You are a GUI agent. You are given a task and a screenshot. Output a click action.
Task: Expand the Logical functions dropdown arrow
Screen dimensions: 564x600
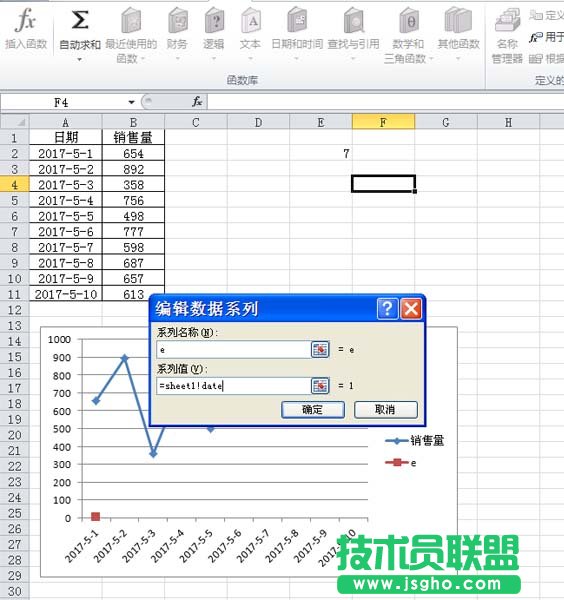pyautogui.click(x=214, y=59)
